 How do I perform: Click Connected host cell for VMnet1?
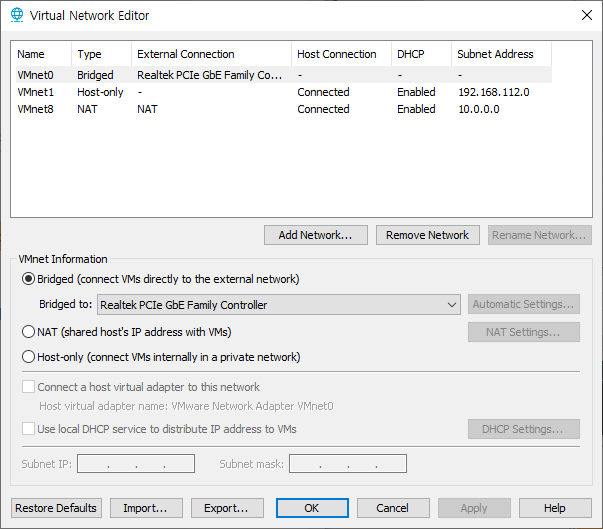[323, 92]
